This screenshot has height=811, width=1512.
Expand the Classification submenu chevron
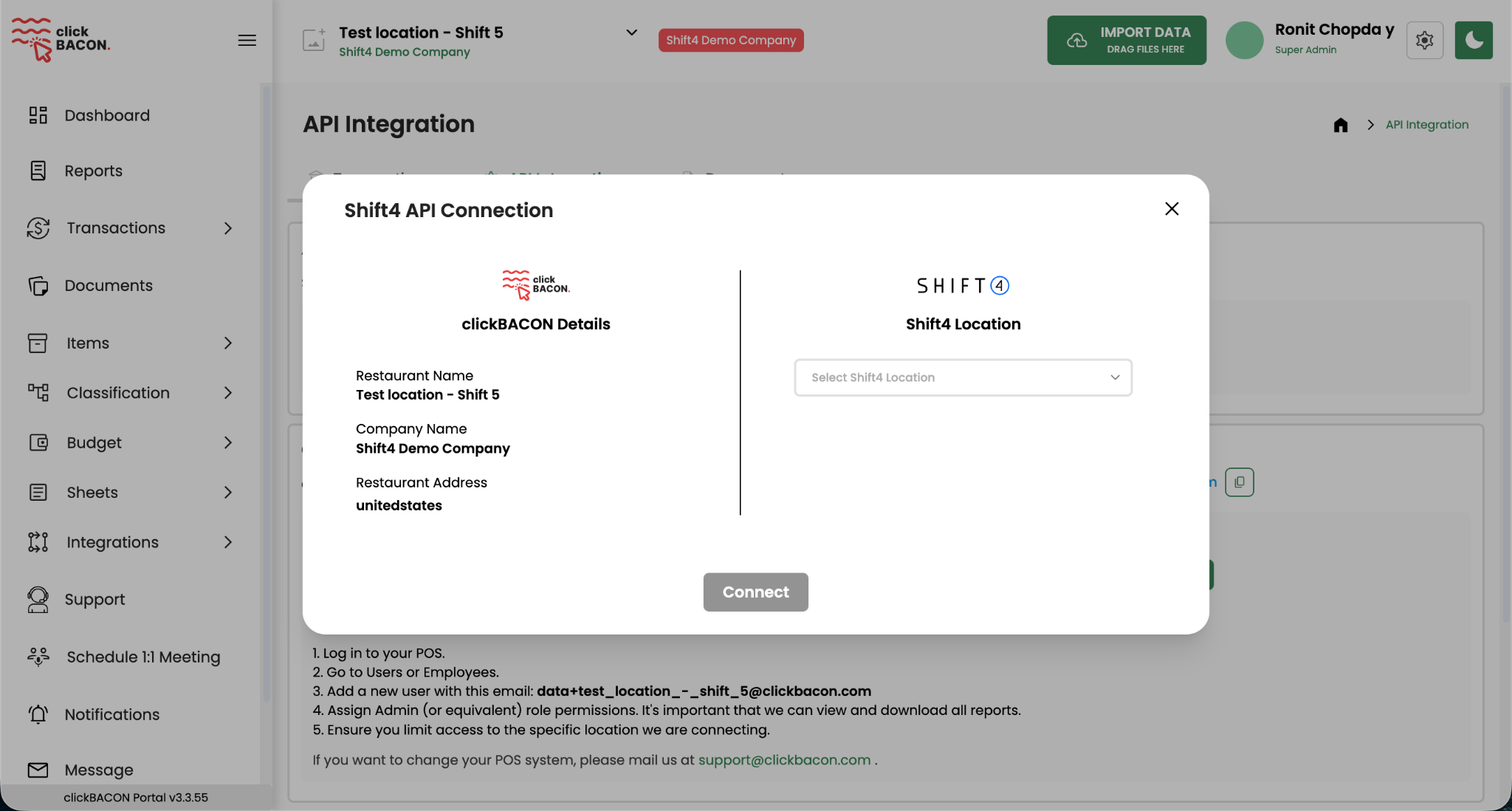[228, 393]
